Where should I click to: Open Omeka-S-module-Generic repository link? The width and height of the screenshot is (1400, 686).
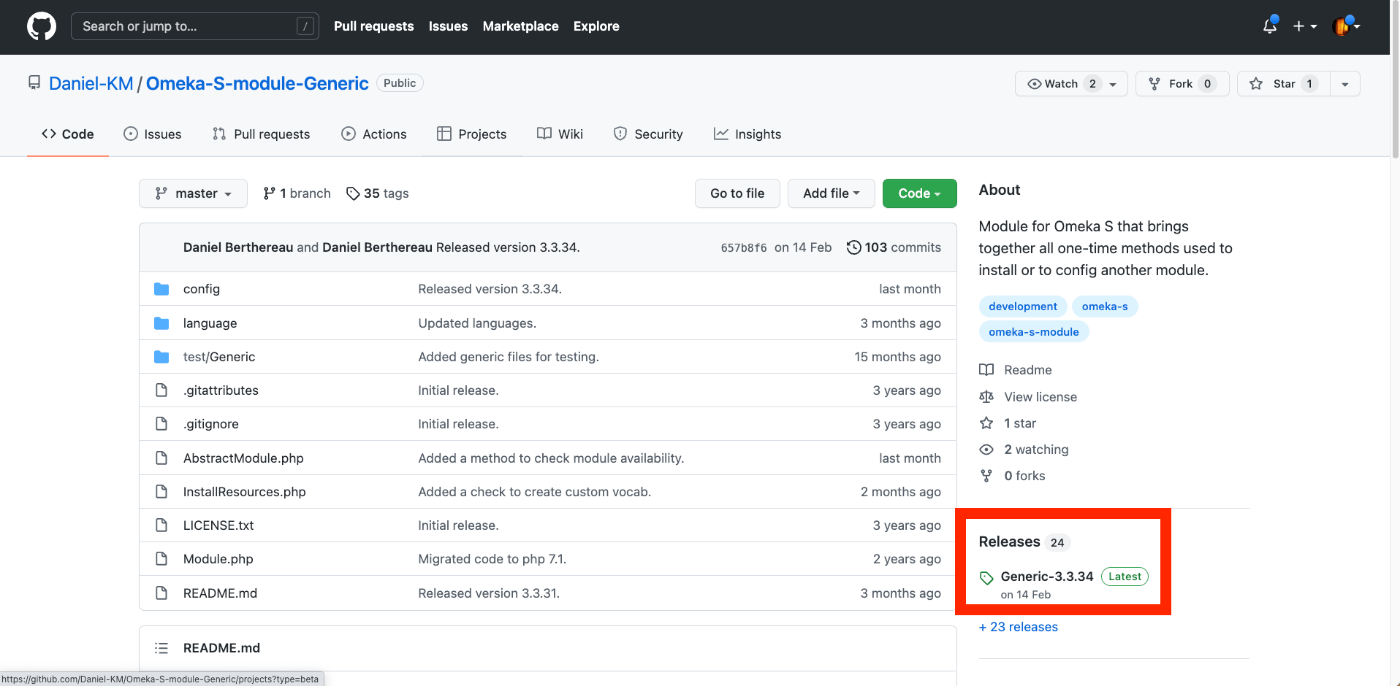257,84
